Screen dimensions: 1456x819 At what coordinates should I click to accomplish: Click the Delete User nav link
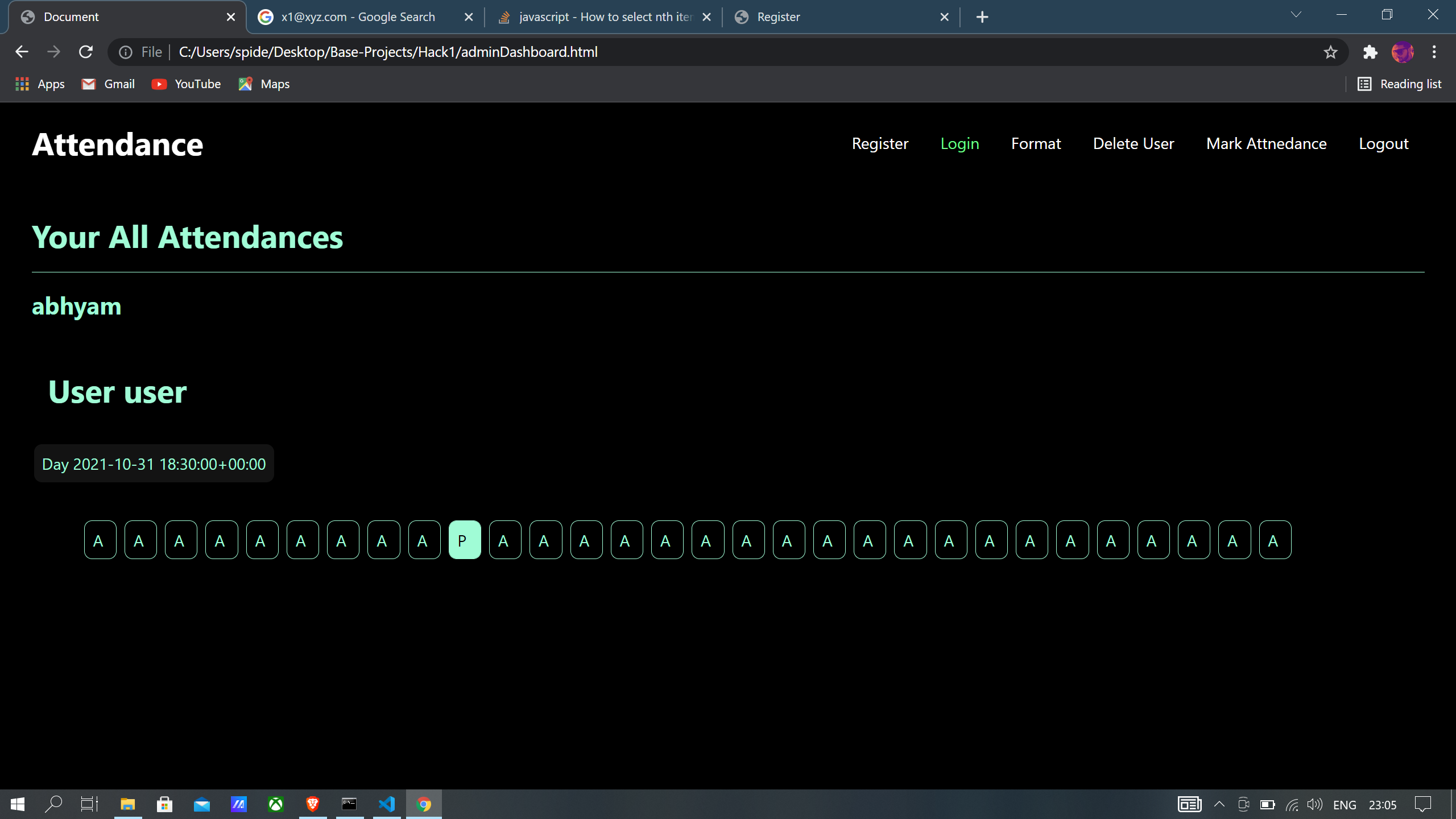click(x=1133, y=143)
